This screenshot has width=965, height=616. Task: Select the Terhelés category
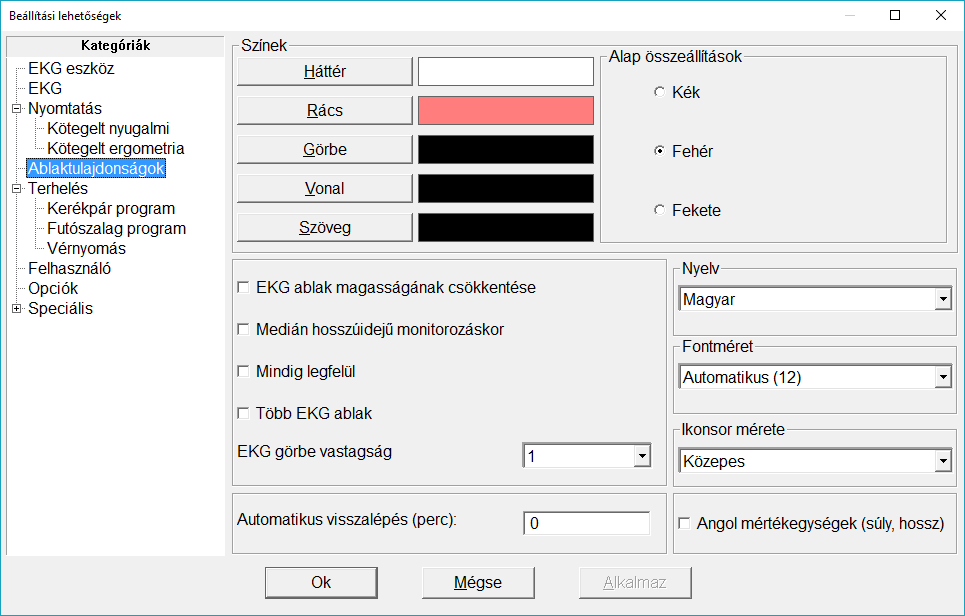[x=58, y=188]
